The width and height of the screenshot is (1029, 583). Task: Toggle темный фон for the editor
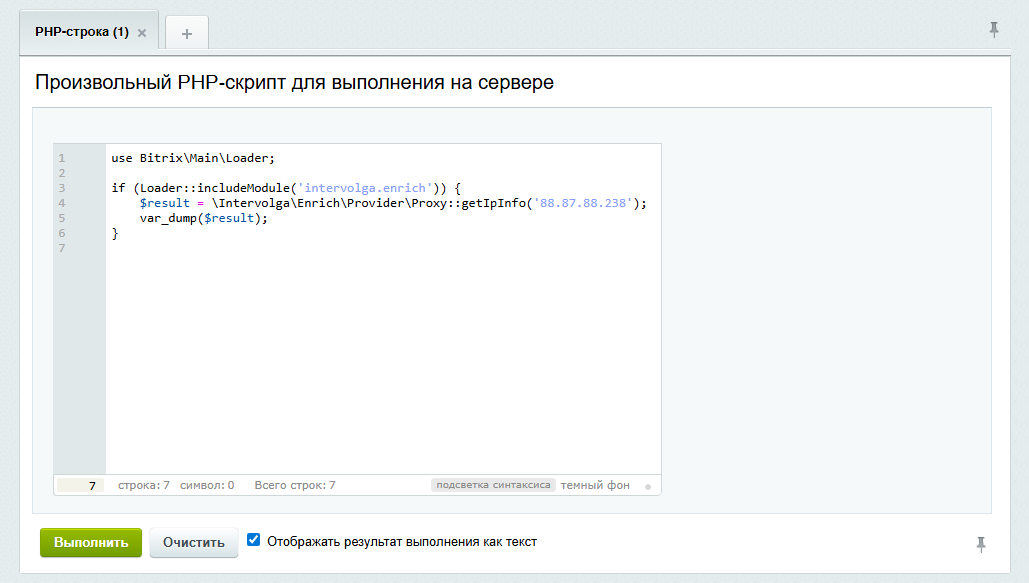(595, 484)
